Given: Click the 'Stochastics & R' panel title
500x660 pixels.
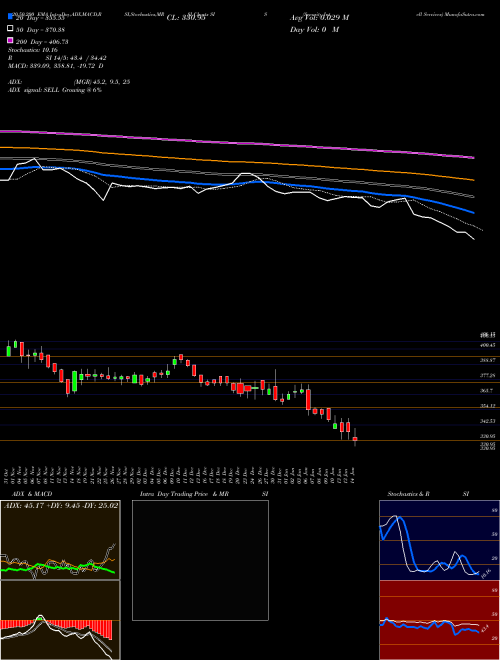Looking at the screenshot, I should [x=408, y=494].
